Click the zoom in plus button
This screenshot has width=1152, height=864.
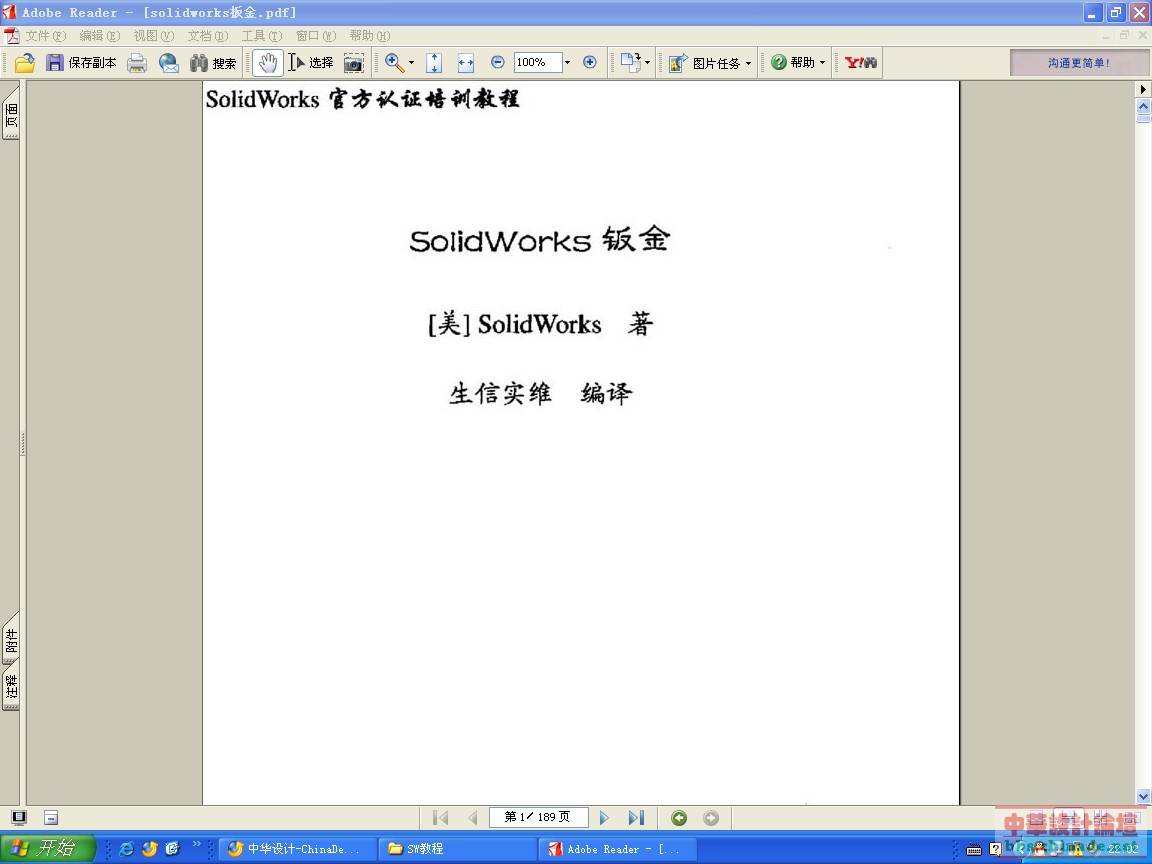tap(589, 62)
